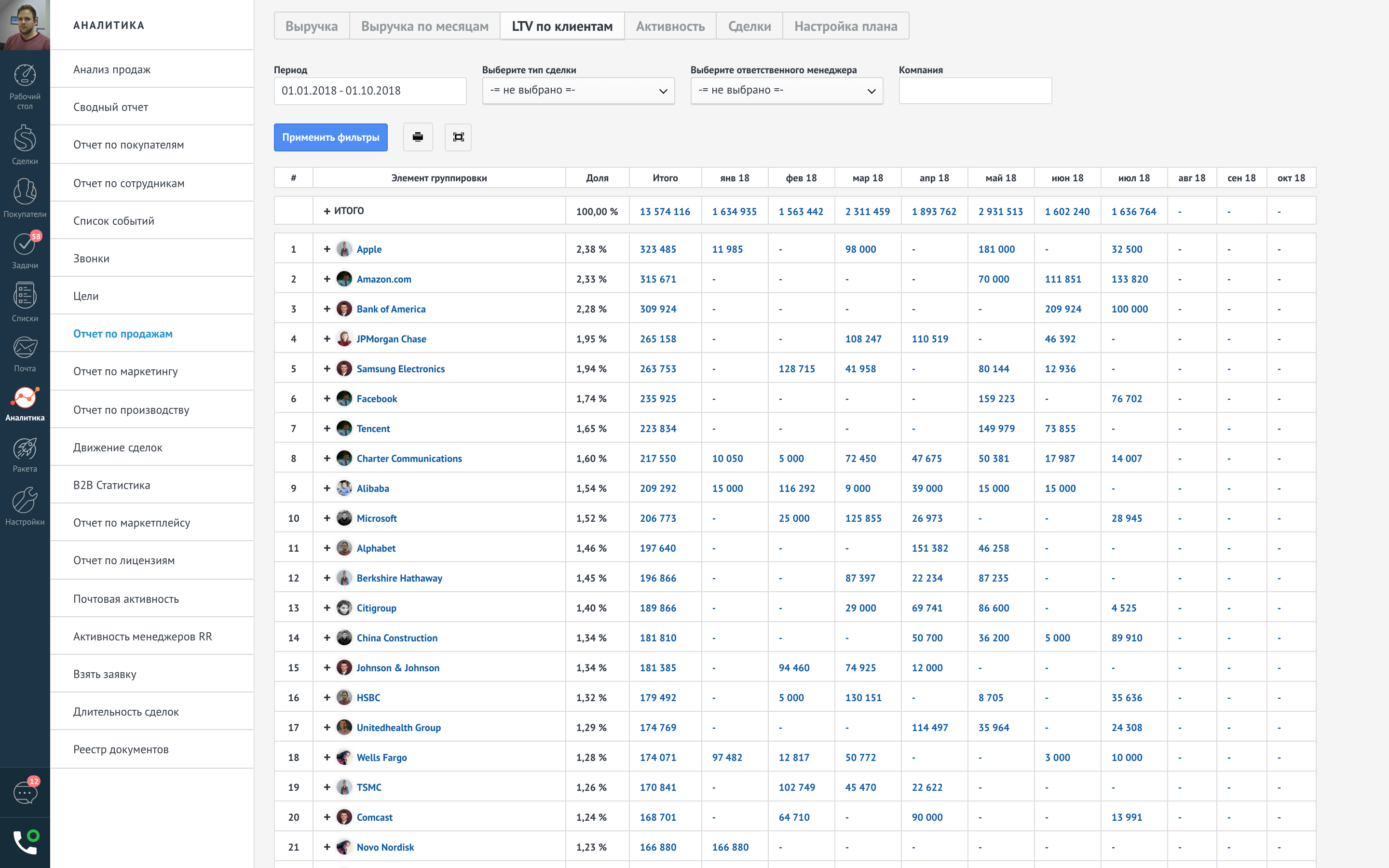Click the Компания input field

[x=975, y=91]
